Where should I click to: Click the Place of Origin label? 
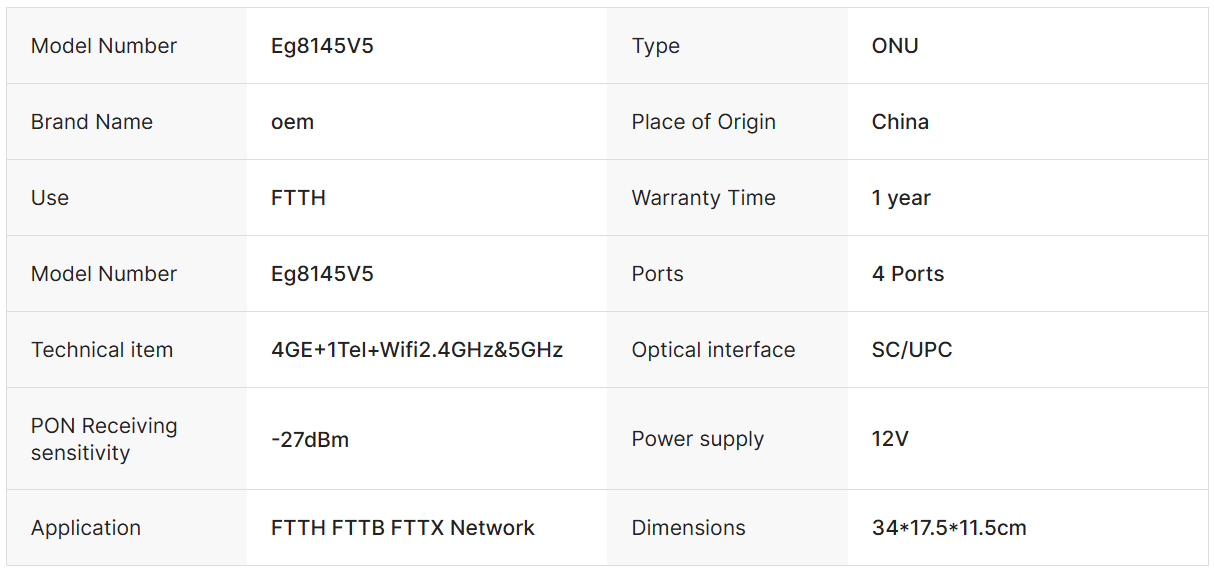click(x=704, y=122)
